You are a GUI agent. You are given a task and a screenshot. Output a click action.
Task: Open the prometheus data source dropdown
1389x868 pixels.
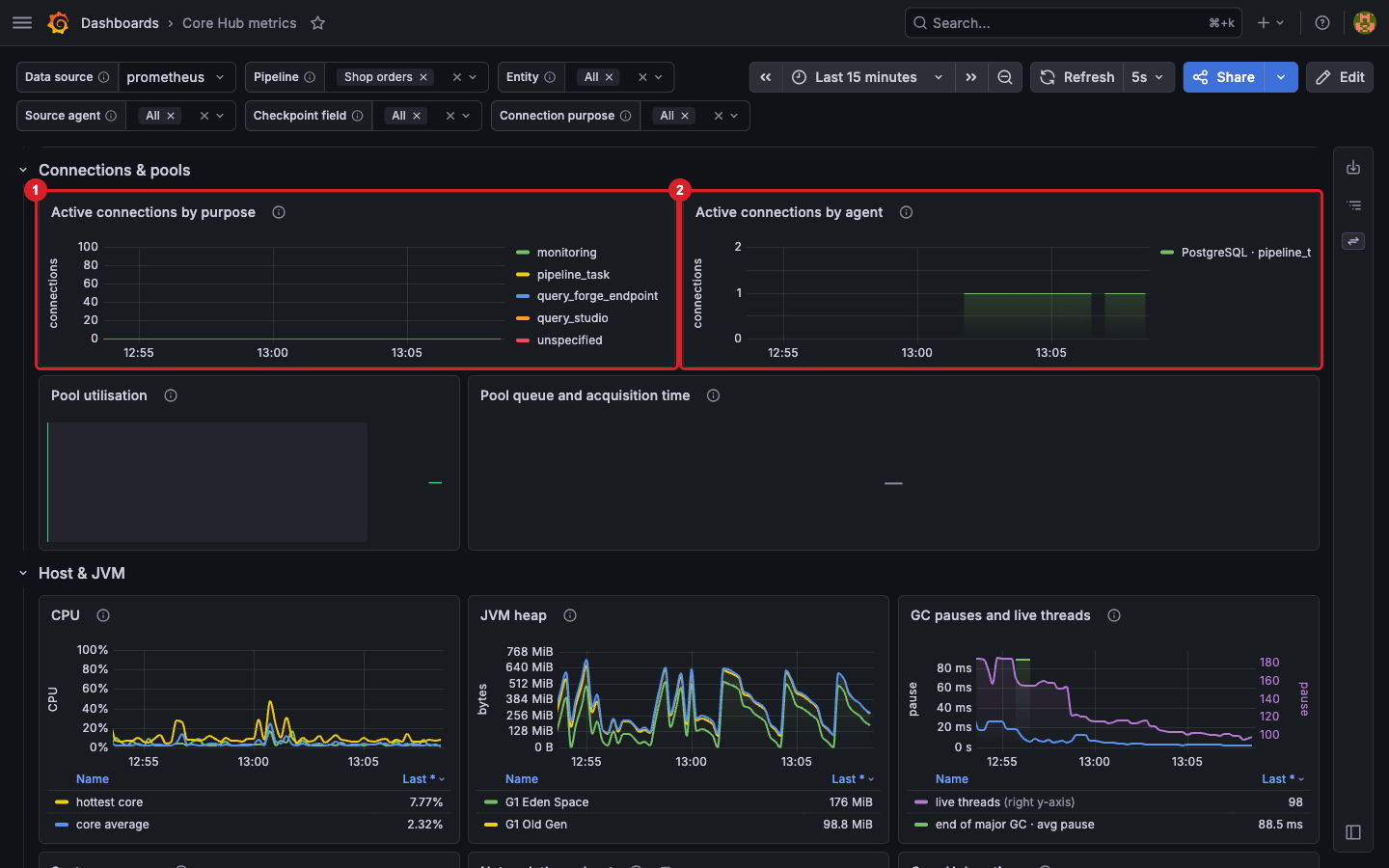(177, 77)
